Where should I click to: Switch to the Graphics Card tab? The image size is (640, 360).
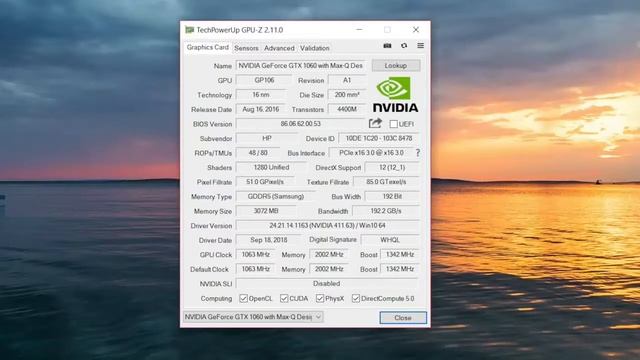tap(208, 47)
